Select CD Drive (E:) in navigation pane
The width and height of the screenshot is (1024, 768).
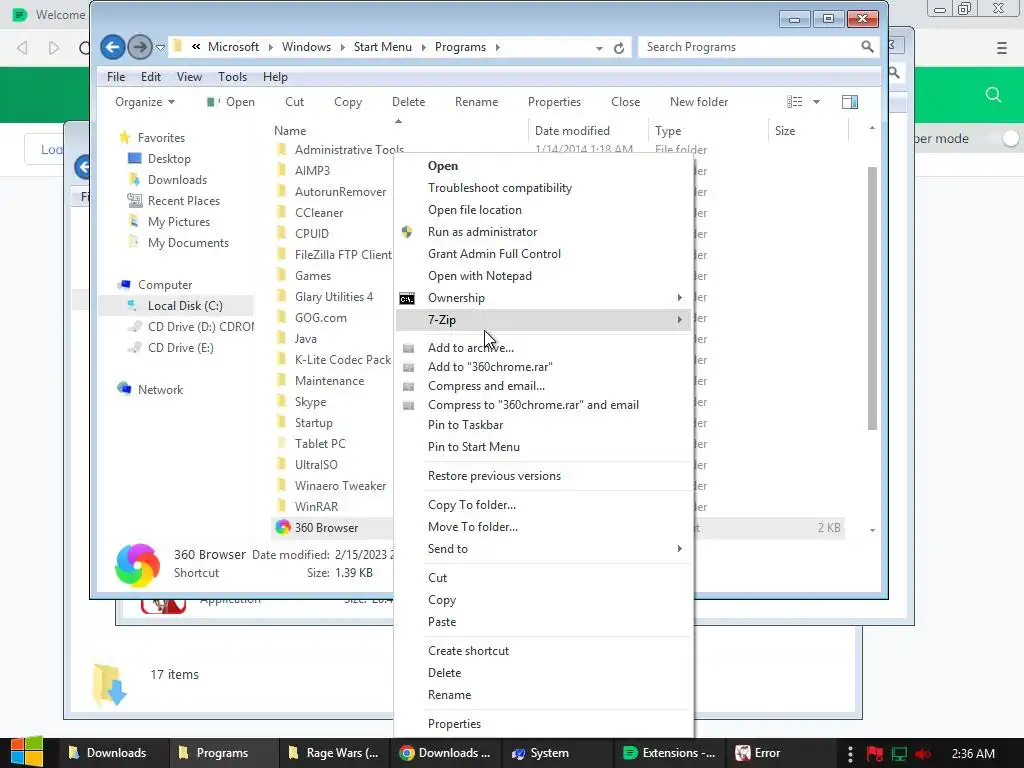(180, 347)
